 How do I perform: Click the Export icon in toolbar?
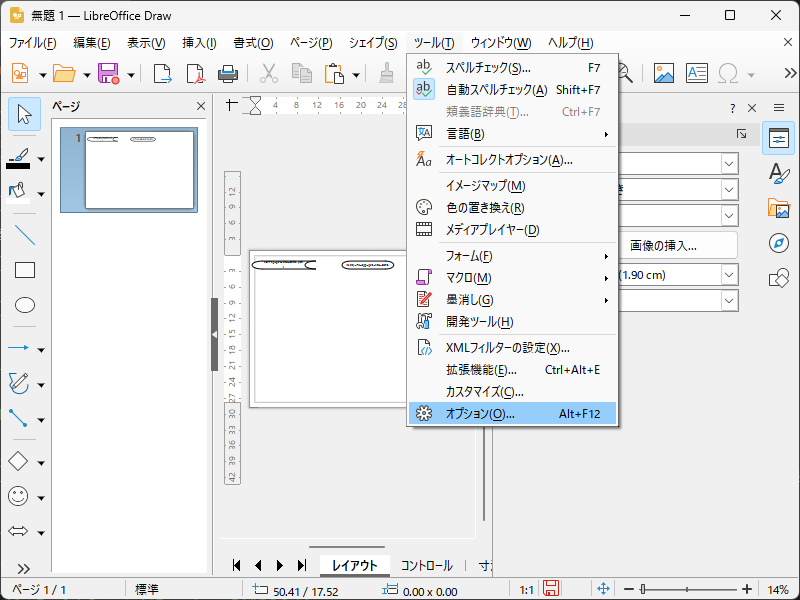tap(162, 74)
